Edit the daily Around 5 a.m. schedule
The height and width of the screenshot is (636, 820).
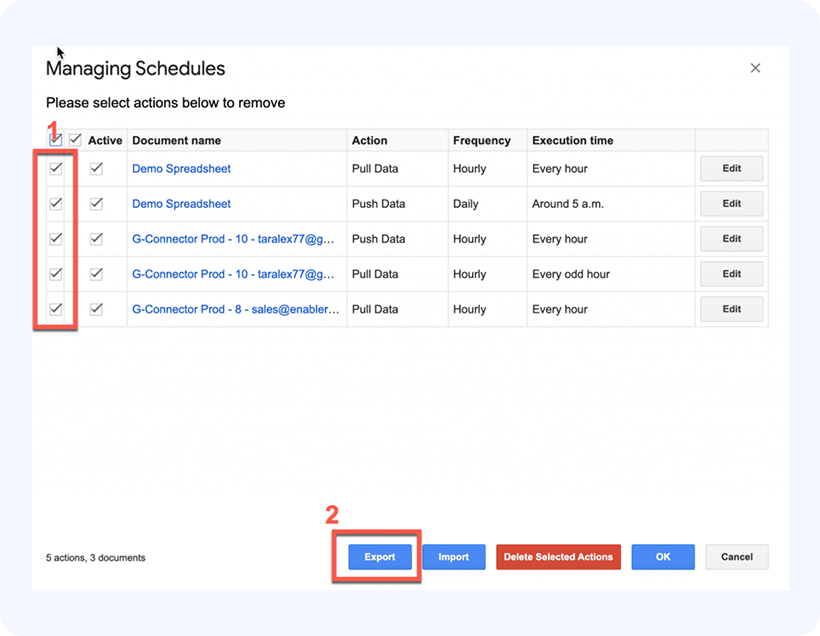[x=731, y=204]
